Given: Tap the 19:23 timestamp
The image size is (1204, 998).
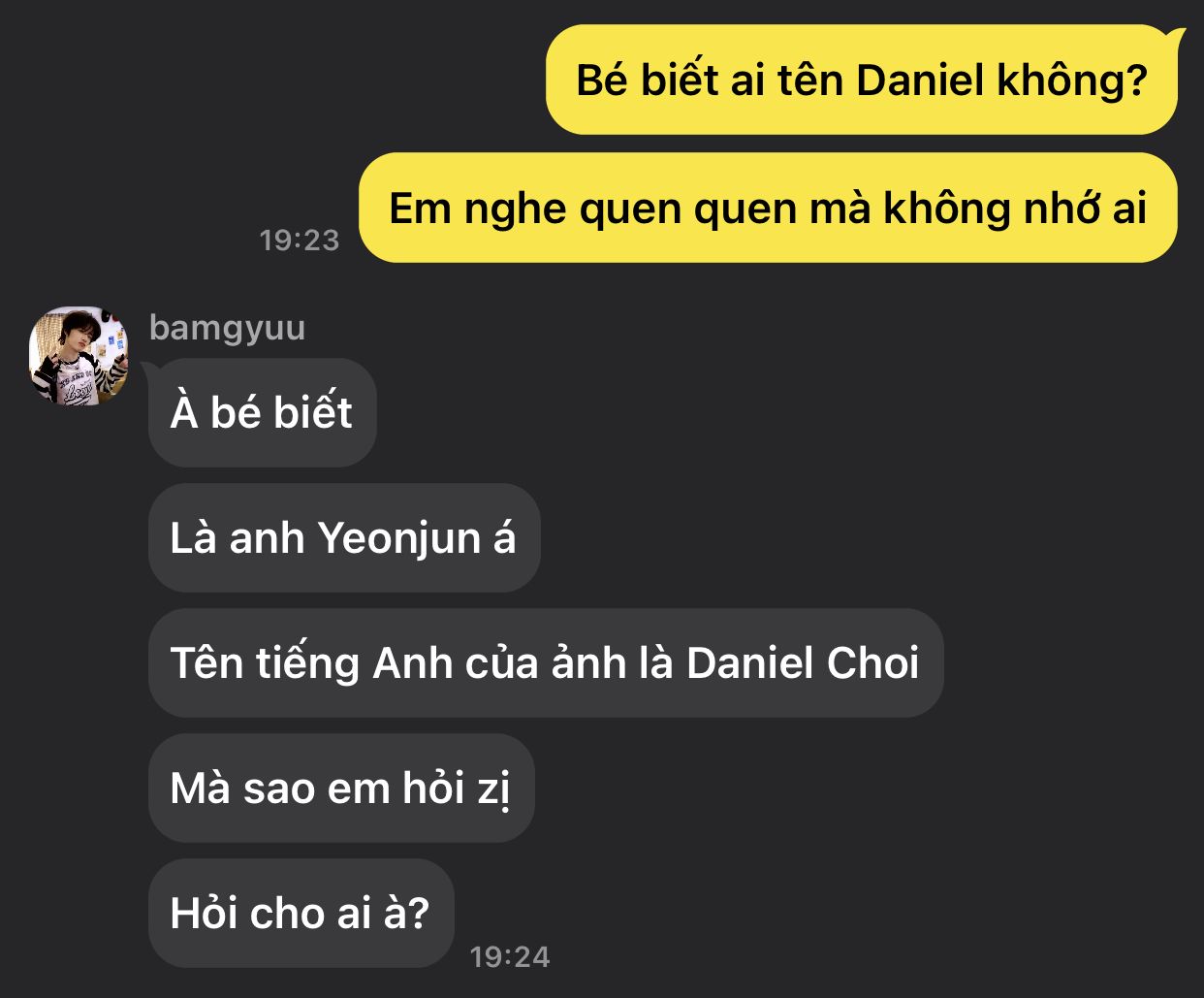Looking at the screenshot, I should 300,240.
